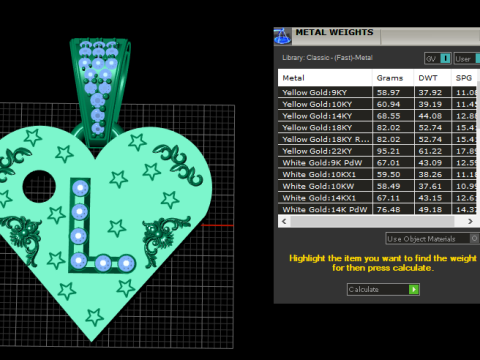Click the 61.22 DWT cell
Image resolution: width=480 pixels, height=360 pixels.
click(433, 151)
